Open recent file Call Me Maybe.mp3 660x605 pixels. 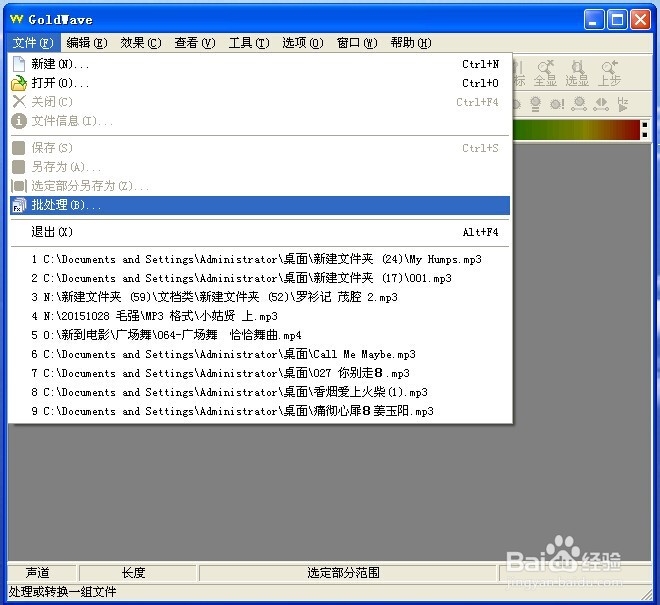[x=260, y=354]
